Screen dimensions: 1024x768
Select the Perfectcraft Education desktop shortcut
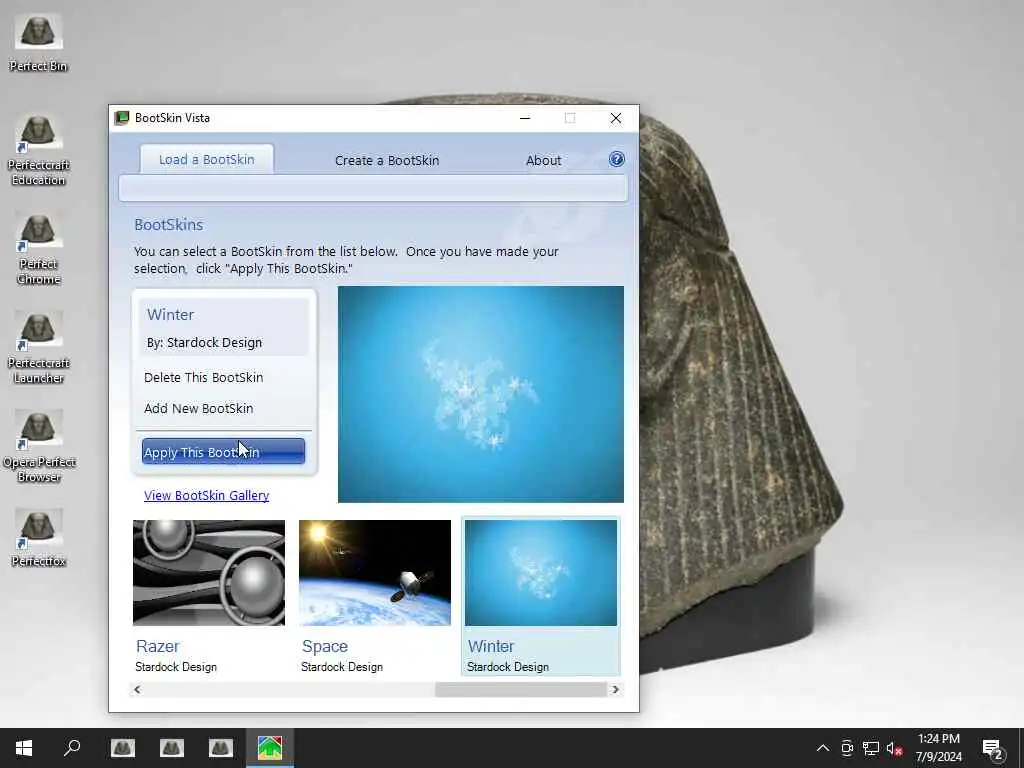click(x=39, y=150)
